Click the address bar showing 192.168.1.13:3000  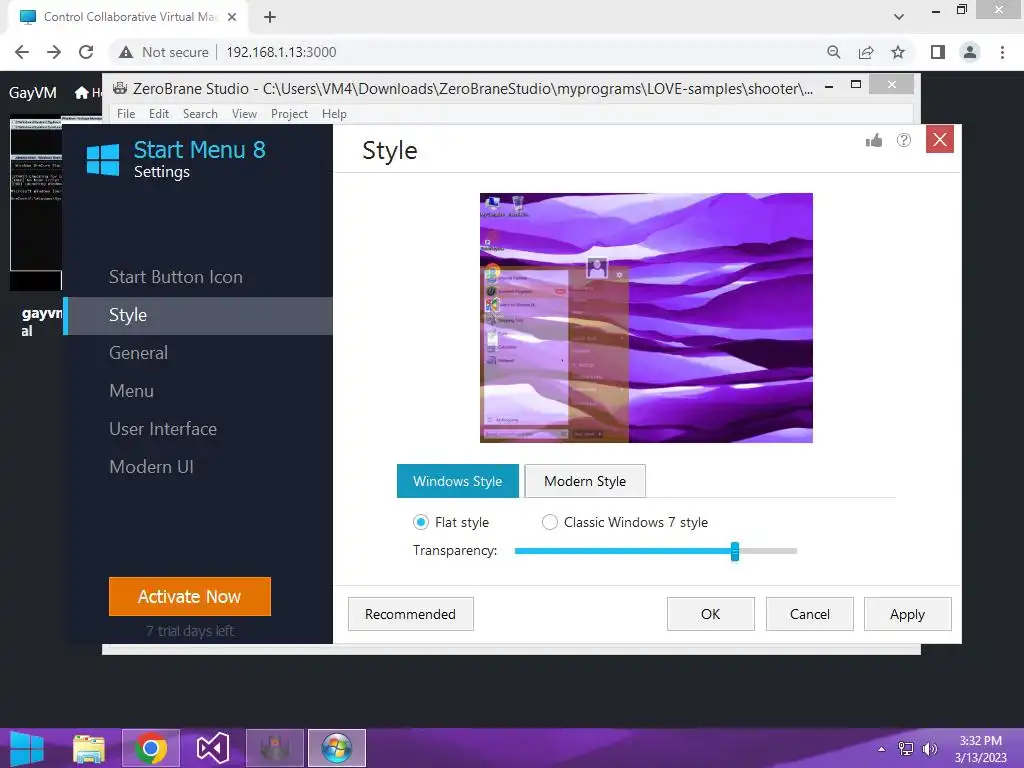(x=281, y=52)
